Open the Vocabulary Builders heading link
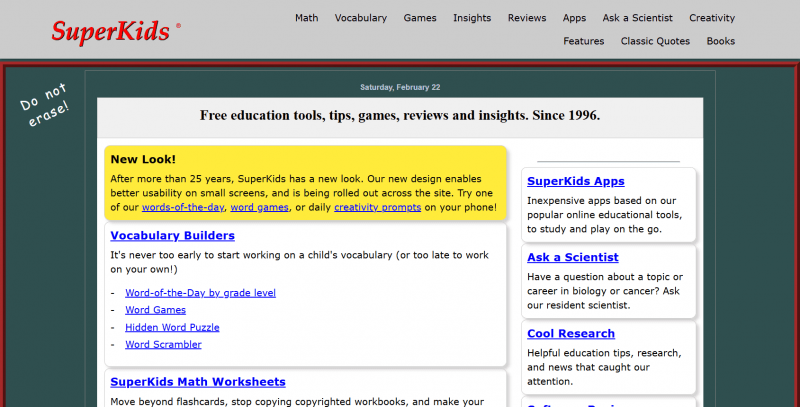Viewport: 800px width, 407px height. (173, 236)
